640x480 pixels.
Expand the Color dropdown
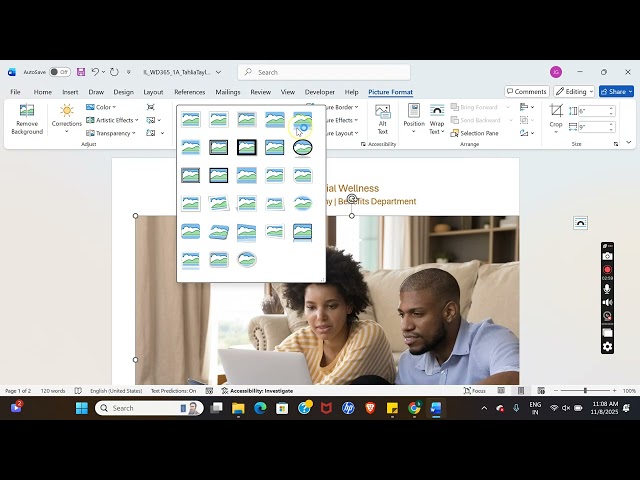101,107
